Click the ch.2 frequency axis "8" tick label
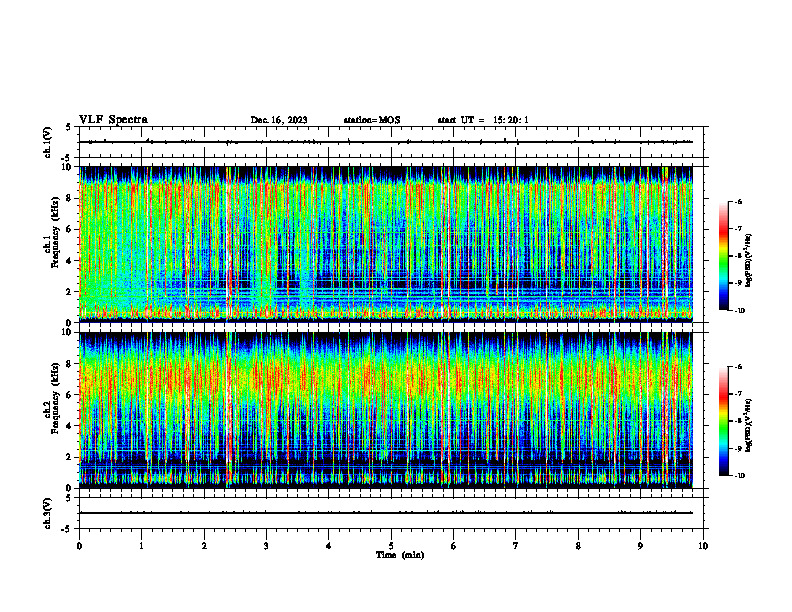The image size is (792, 612). [x=69, y=364]
